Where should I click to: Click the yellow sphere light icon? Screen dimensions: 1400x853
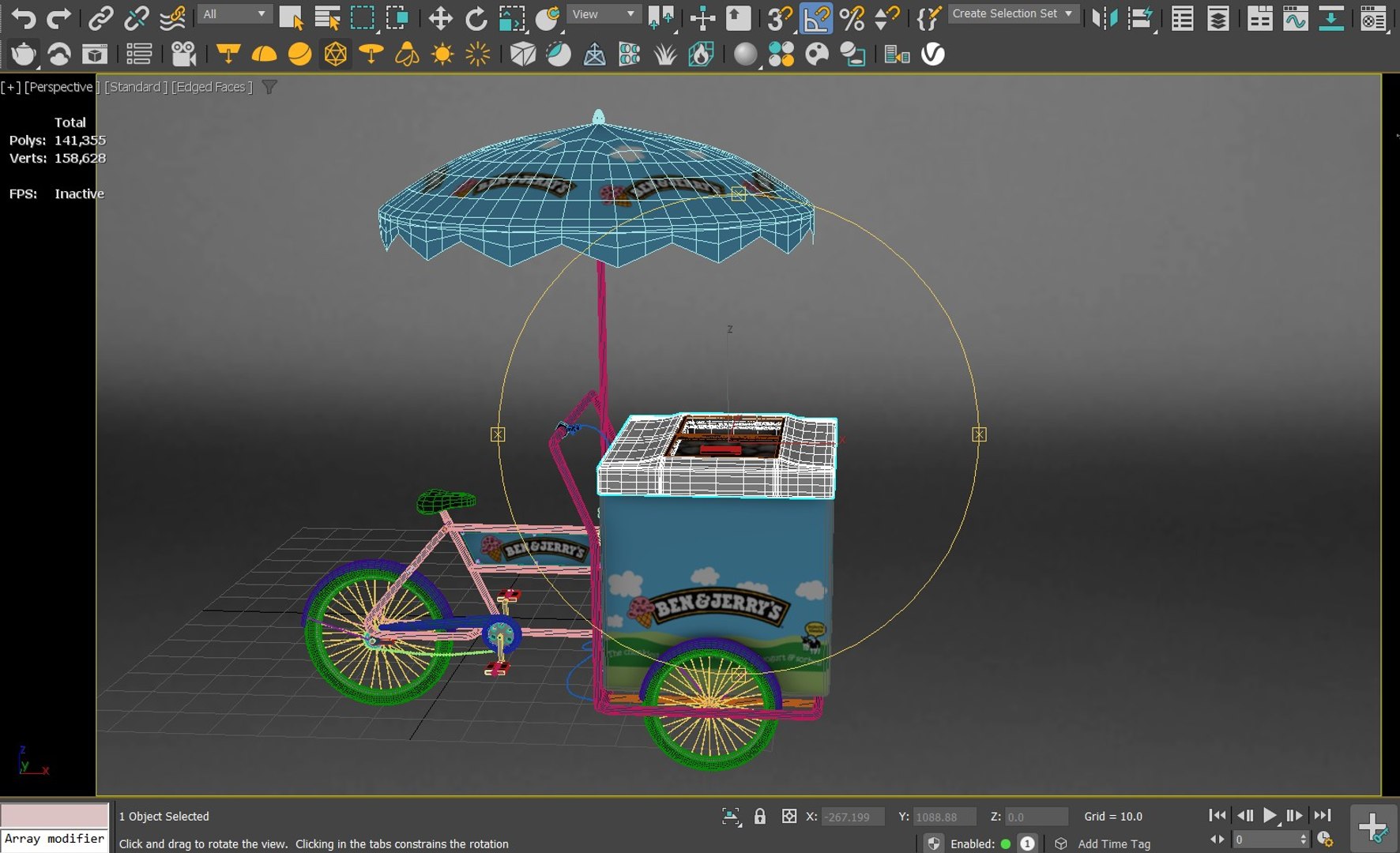299,54
